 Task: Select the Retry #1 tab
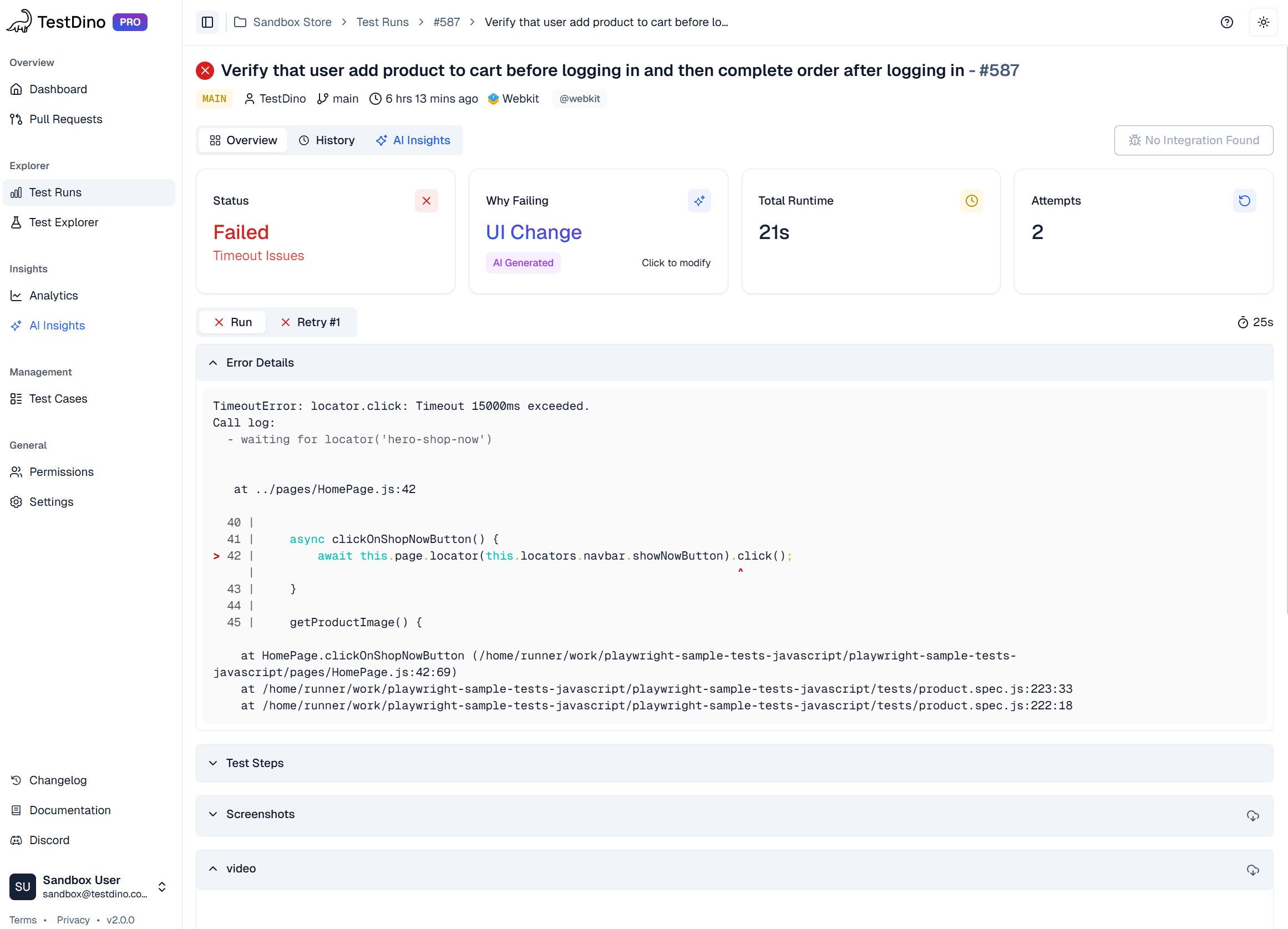click(x=311, y=322)
